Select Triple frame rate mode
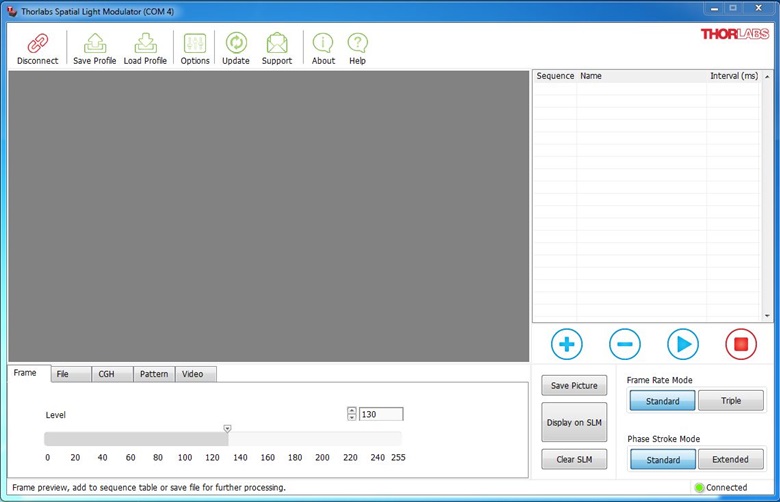Screen dimensions: 780x502 pos(730,401)
